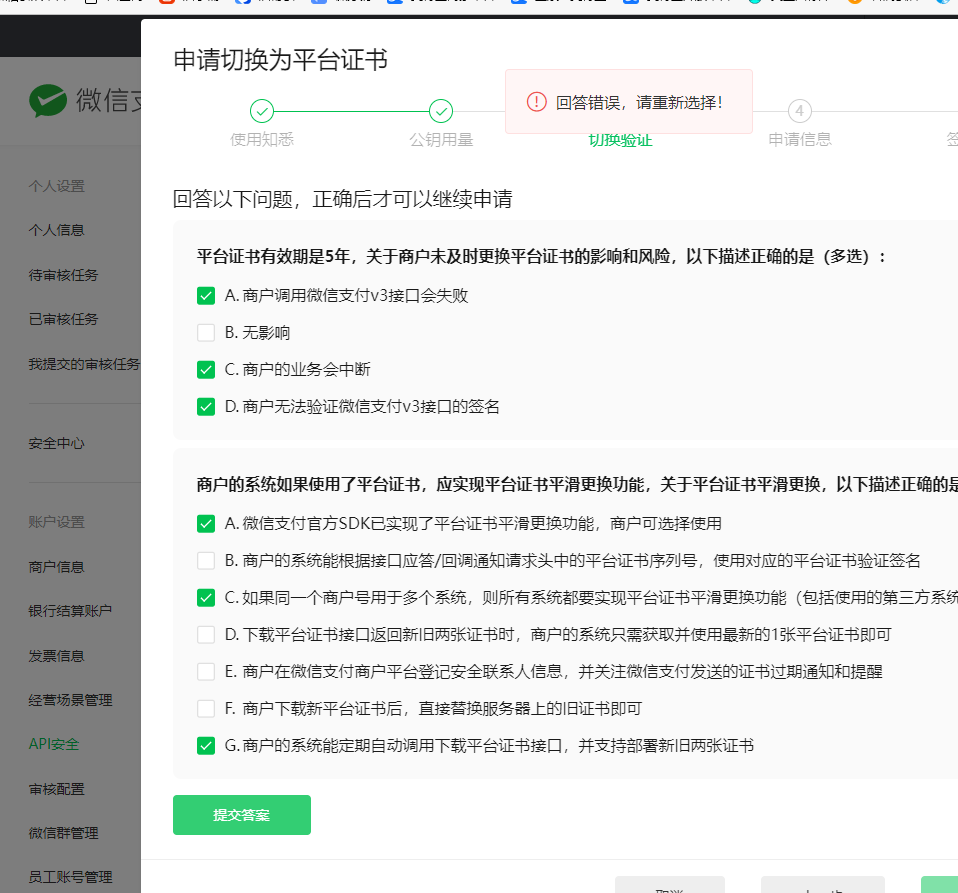Uncheck option A 商户调用微信支付v3接口会失败
The image size is (958, 893).
click(206, 296)
